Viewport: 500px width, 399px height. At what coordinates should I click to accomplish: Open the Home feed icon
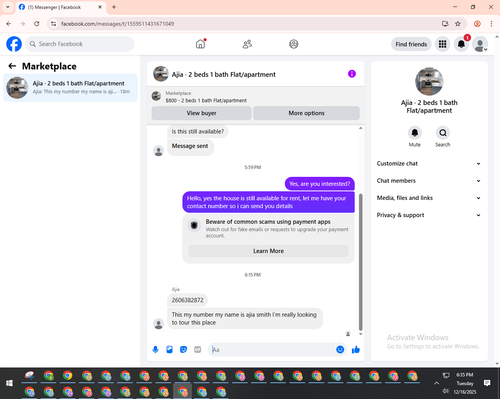pyautogui.click(x=200, y=44)
